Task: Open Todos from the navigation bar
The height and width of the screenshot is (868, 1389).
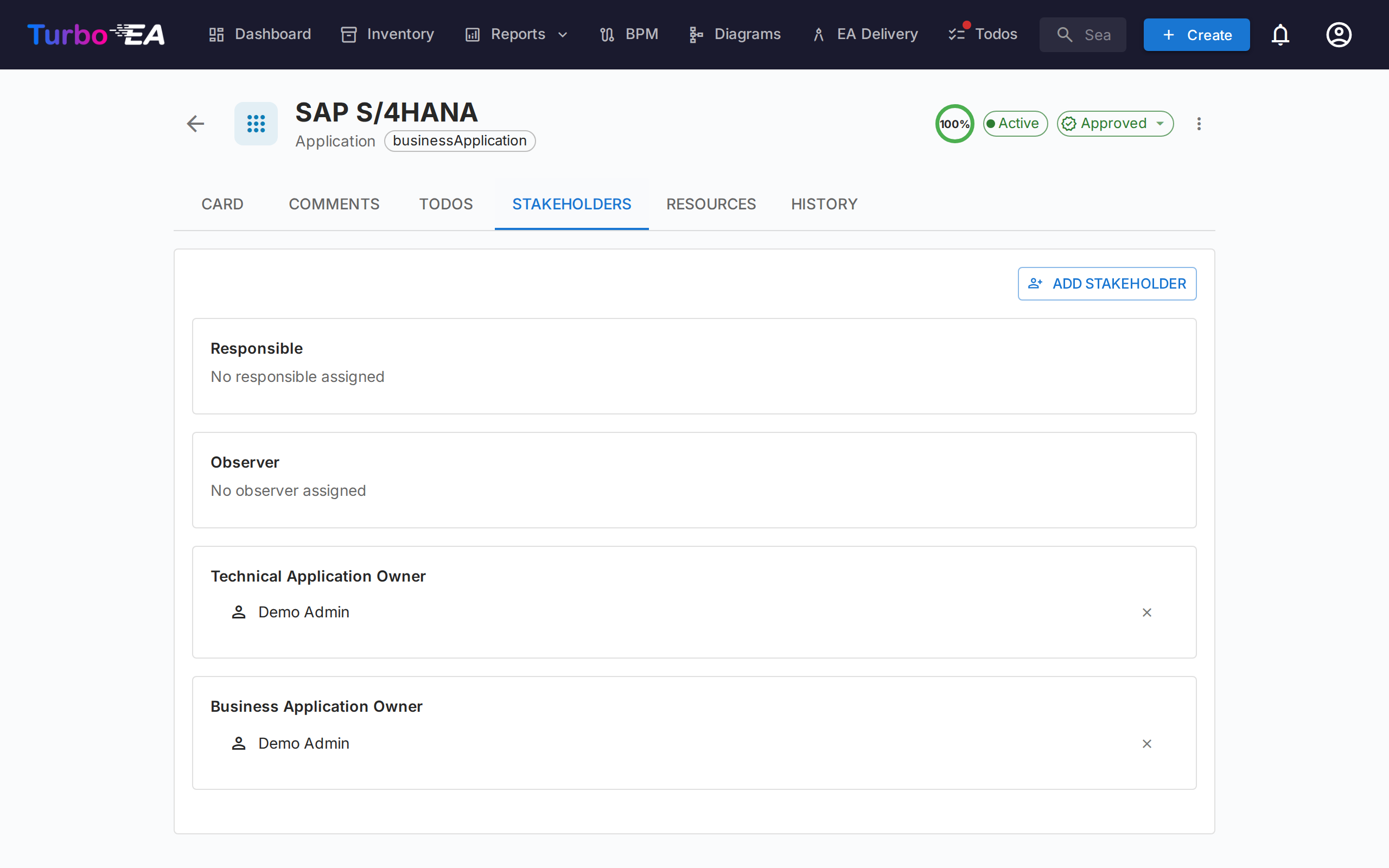Action: click(x=983, y=34)
